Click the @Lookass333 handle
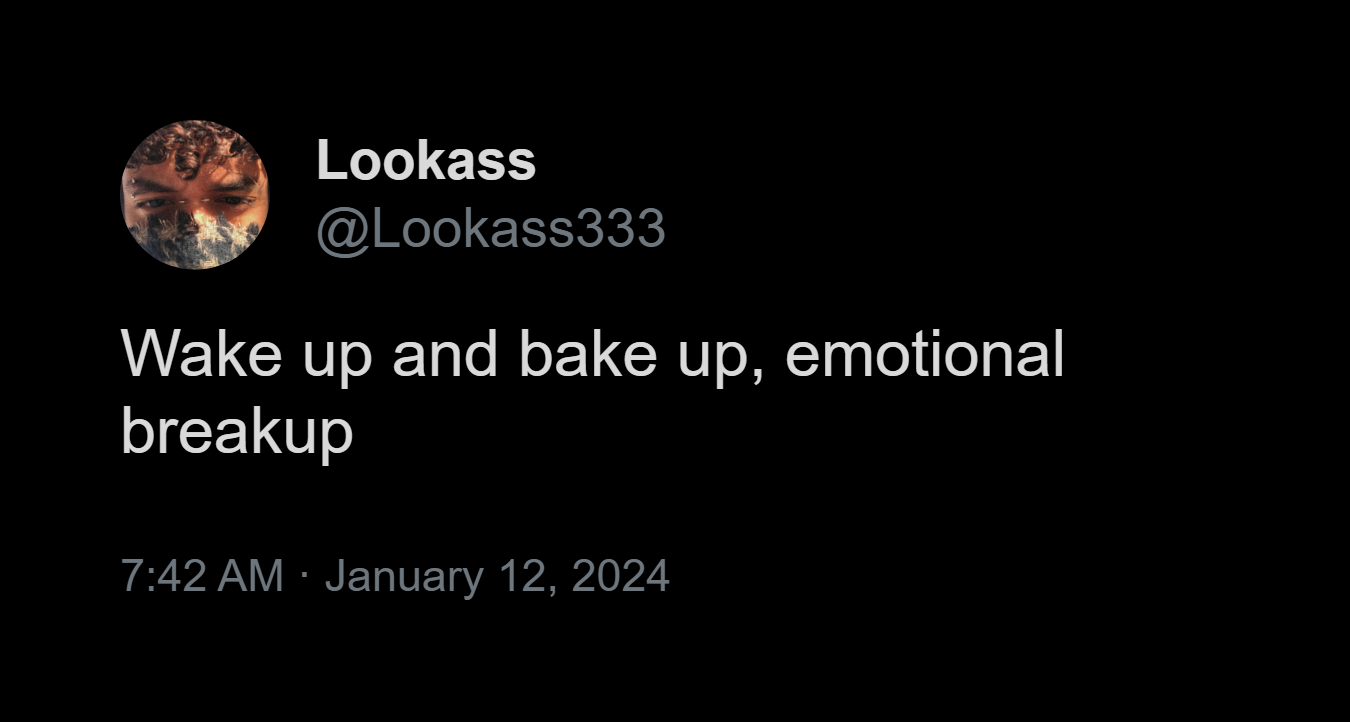1350x722 pixels. (x=490, y=229)
